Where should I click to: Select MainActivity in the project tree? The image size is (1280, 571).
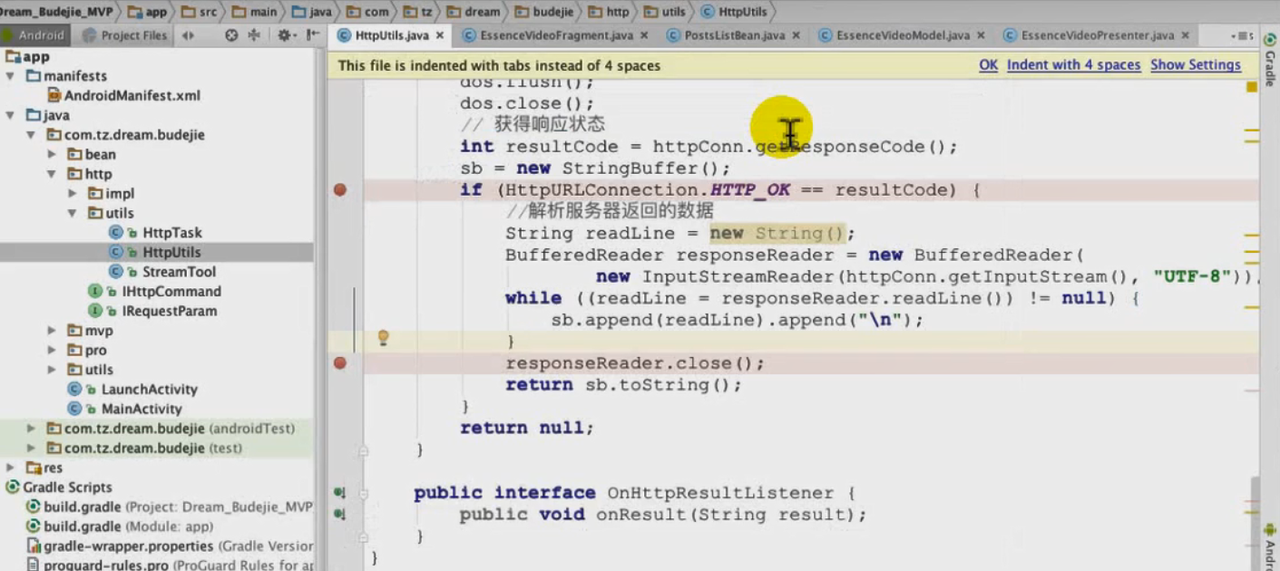(141, 409)
